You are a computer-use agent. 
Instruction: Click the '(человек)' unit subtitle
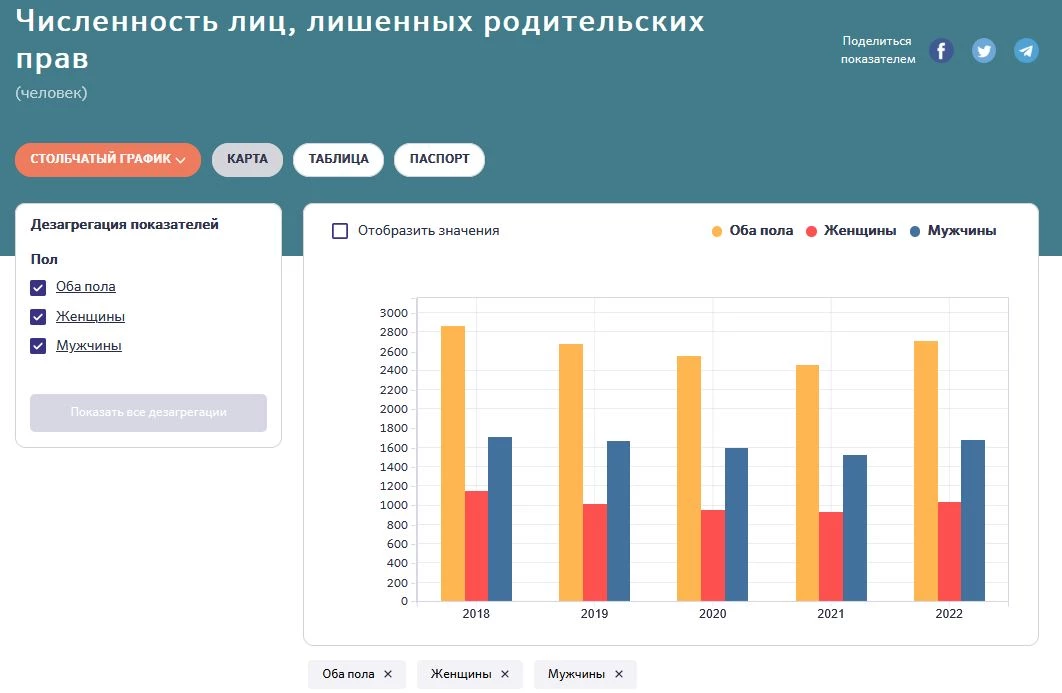click(x=51, y=93)
